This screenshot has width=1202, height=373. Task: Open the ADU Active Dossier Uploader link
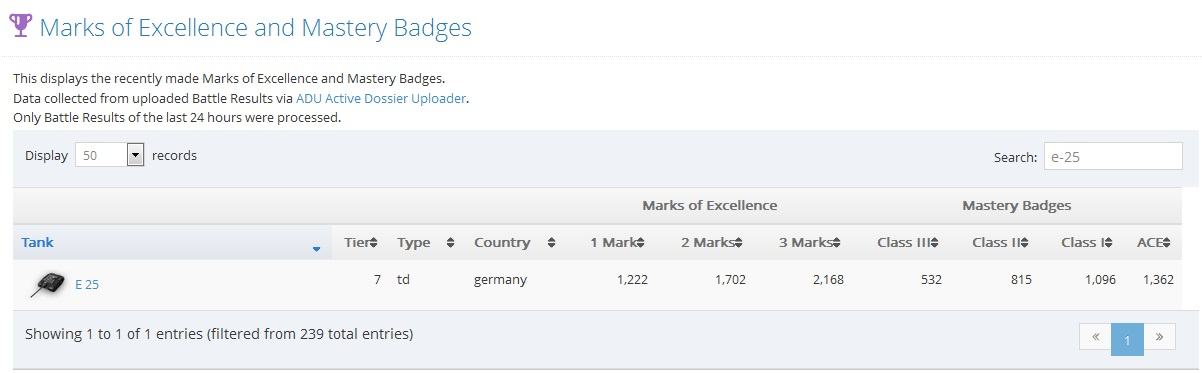pos(382,98)
